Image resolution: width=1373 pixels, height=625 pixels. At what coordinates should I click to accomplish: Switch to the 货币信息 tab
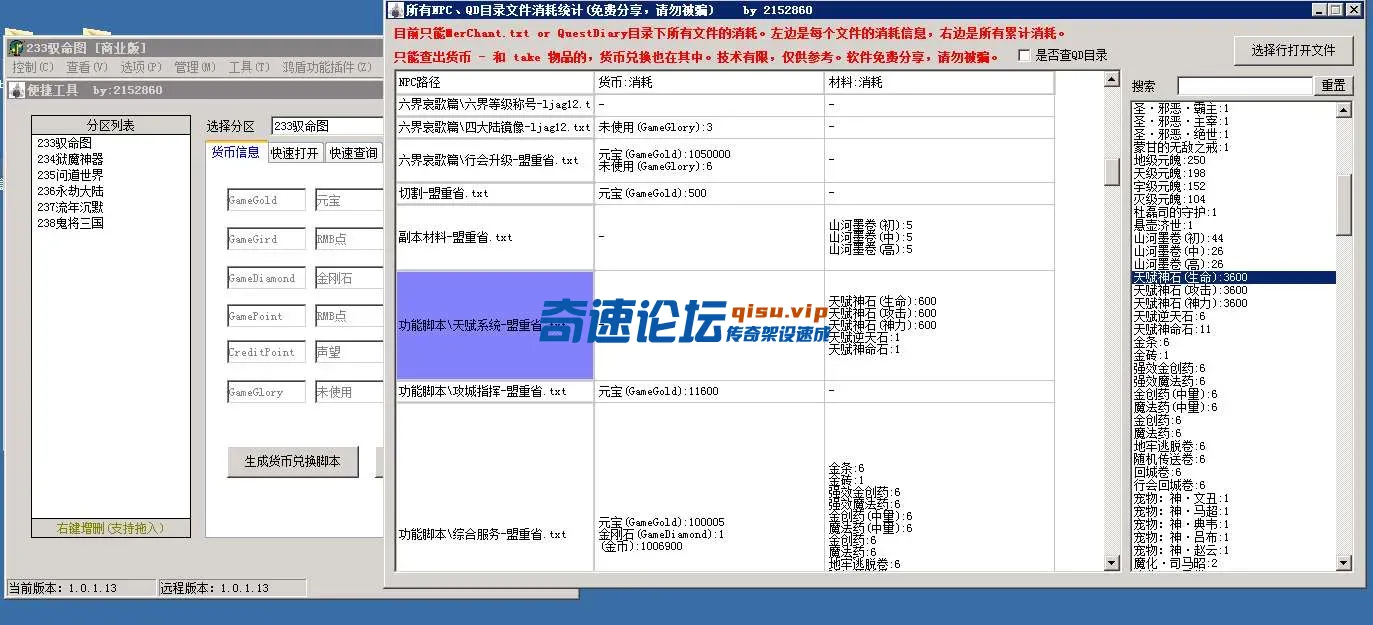coord(235,152)
